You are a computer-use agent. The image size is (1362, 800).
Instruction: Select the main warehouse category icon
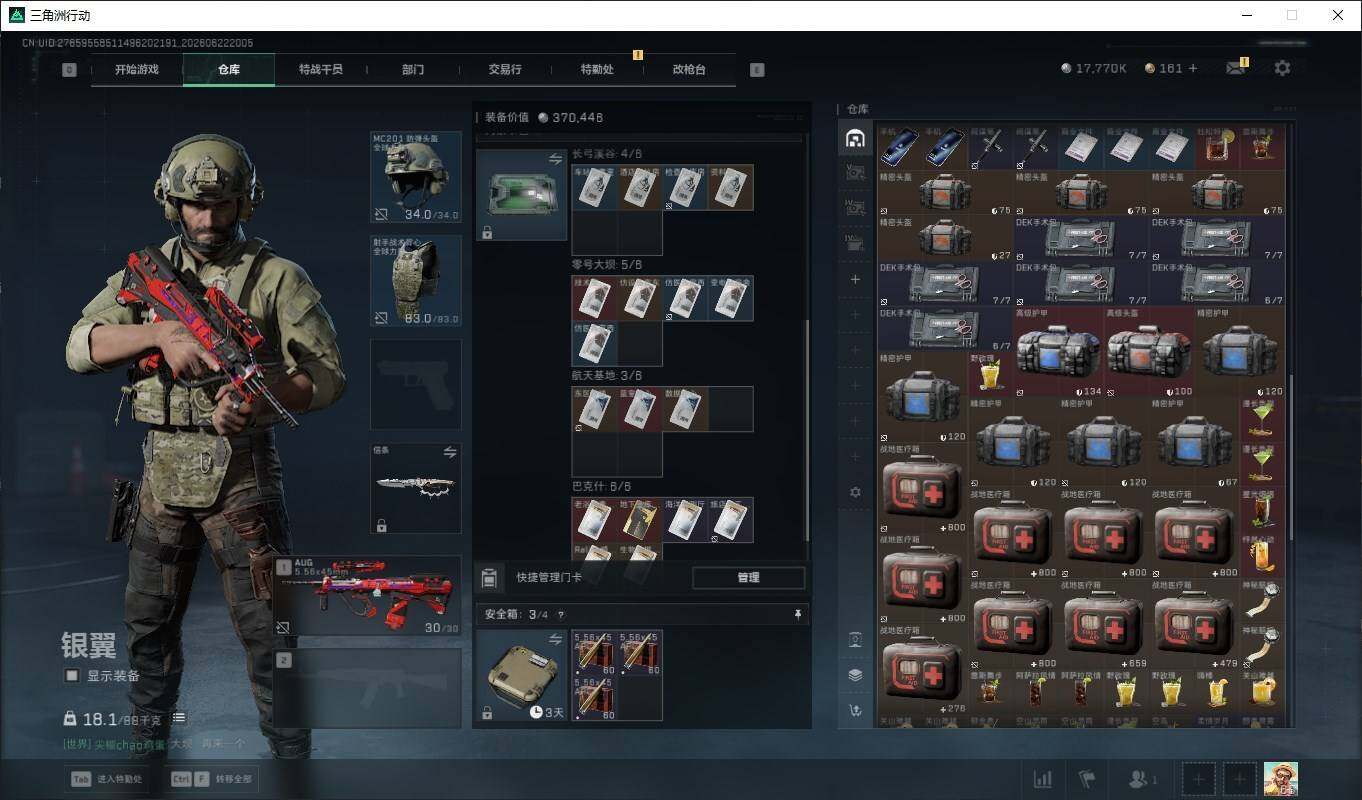tap(855, 139)
